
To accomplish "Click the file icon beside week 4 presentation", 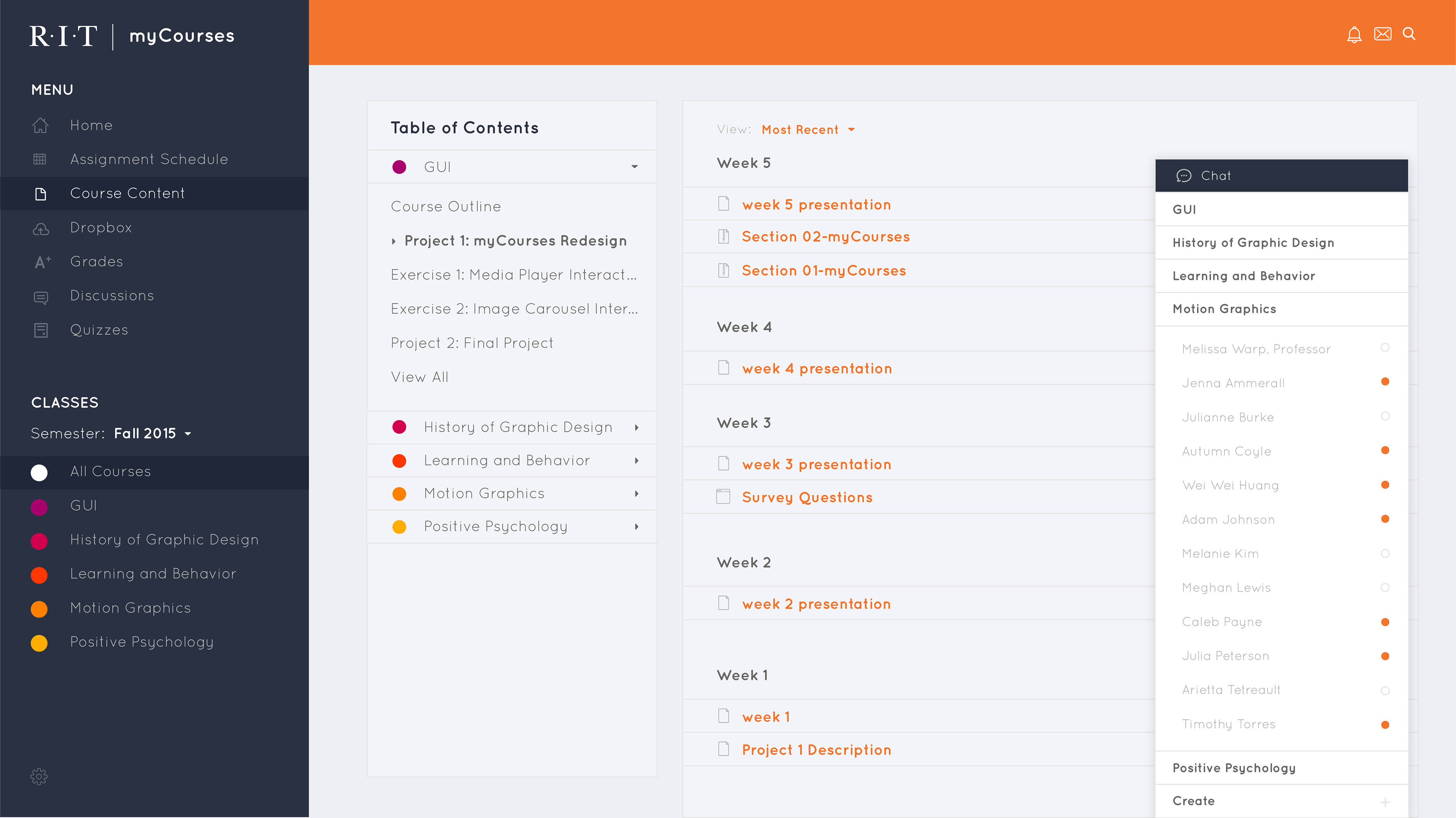I will click(723, 367).
